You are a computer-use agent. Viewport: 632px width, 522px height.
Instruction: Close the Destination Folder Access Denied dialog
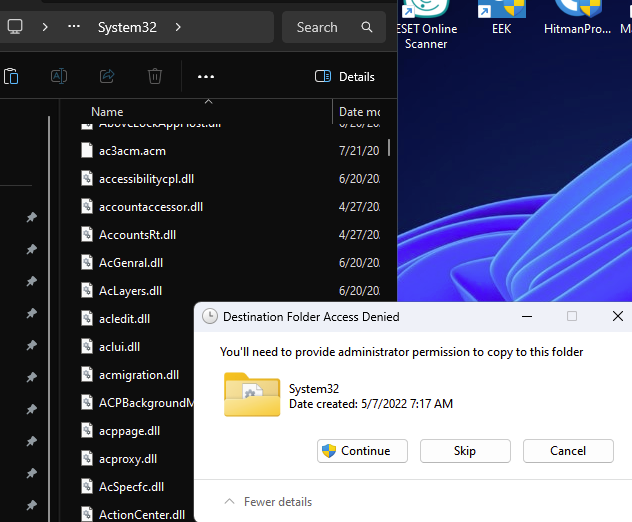click(x=617, y=316)
